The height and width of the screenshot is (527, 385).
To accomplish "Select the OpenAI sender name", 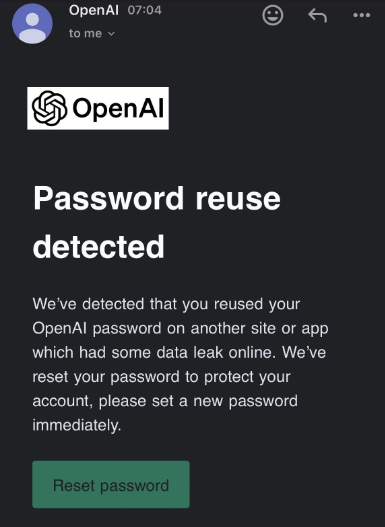I will 94,10.
